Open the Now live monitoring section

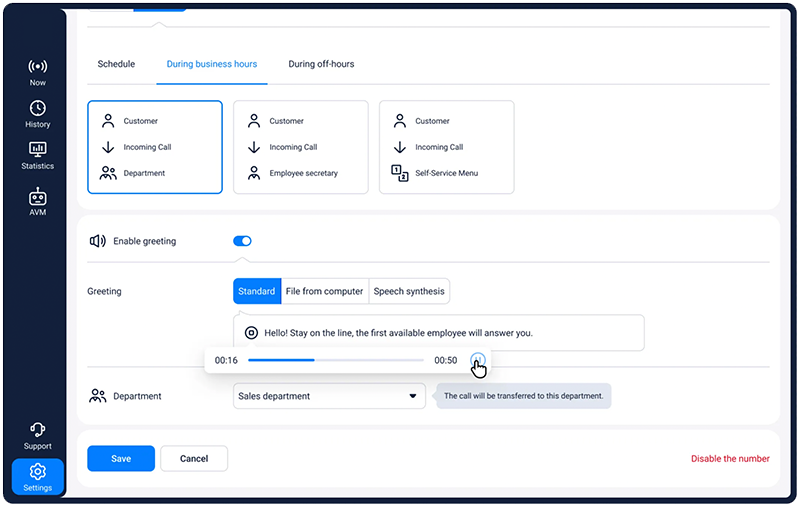click(x=37, y=72)
